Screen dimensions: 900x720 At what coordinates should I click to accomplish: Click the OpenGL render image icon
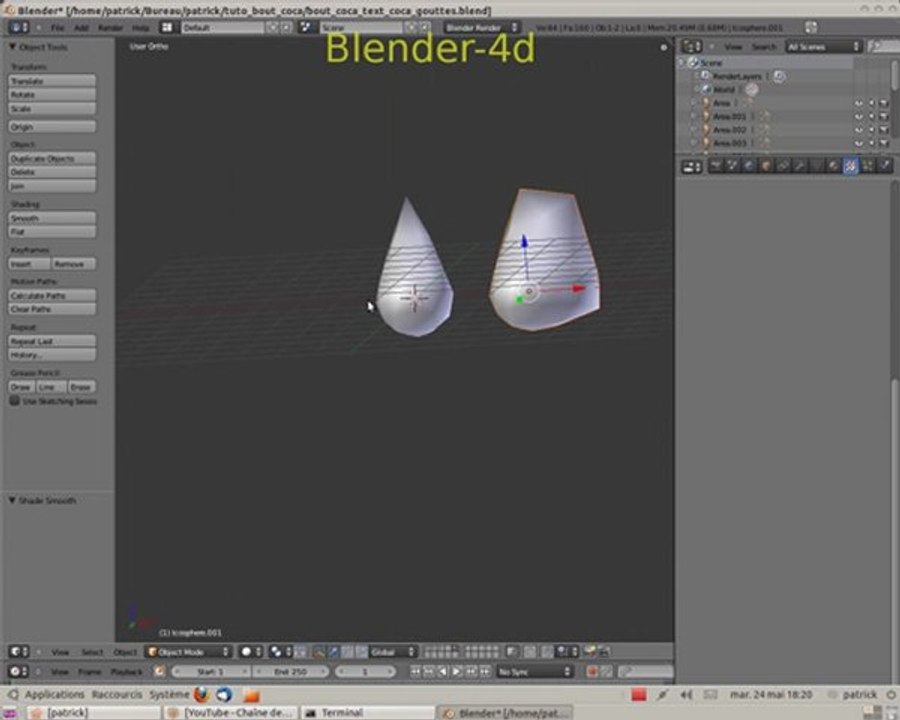[x=589, y=651]
